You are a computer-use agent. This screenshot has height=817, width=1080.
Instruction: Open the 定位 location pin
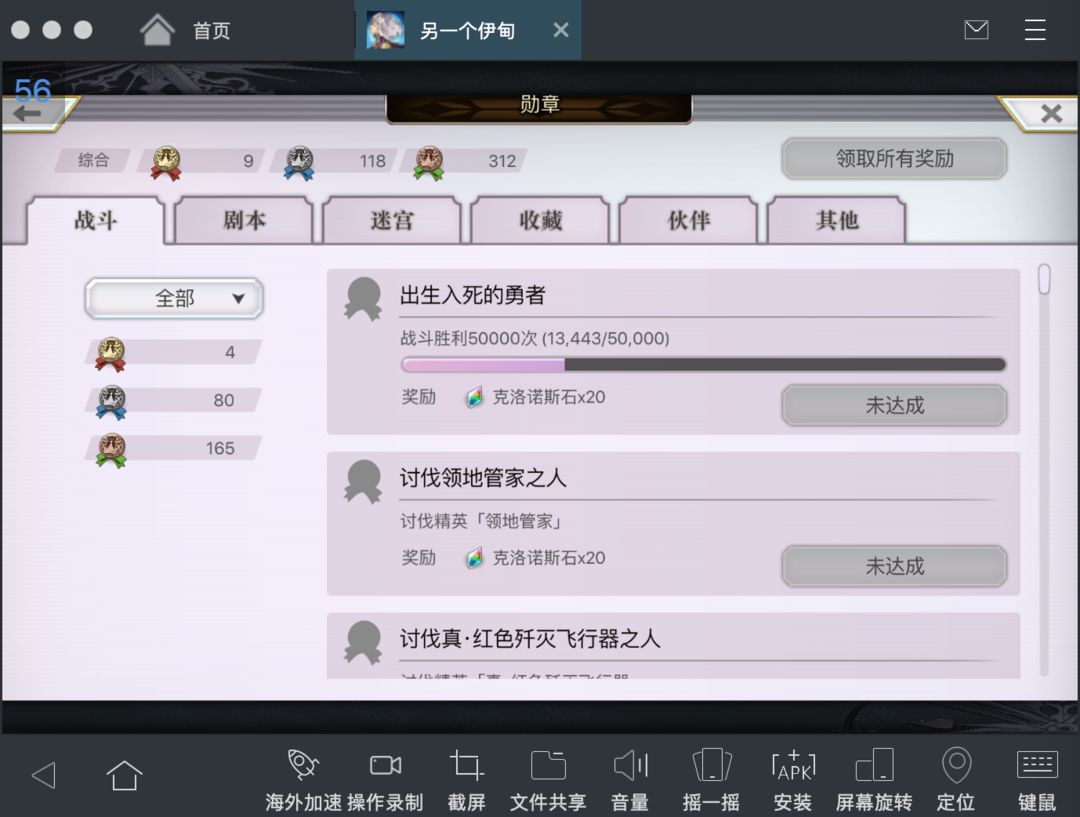(956, 765)
